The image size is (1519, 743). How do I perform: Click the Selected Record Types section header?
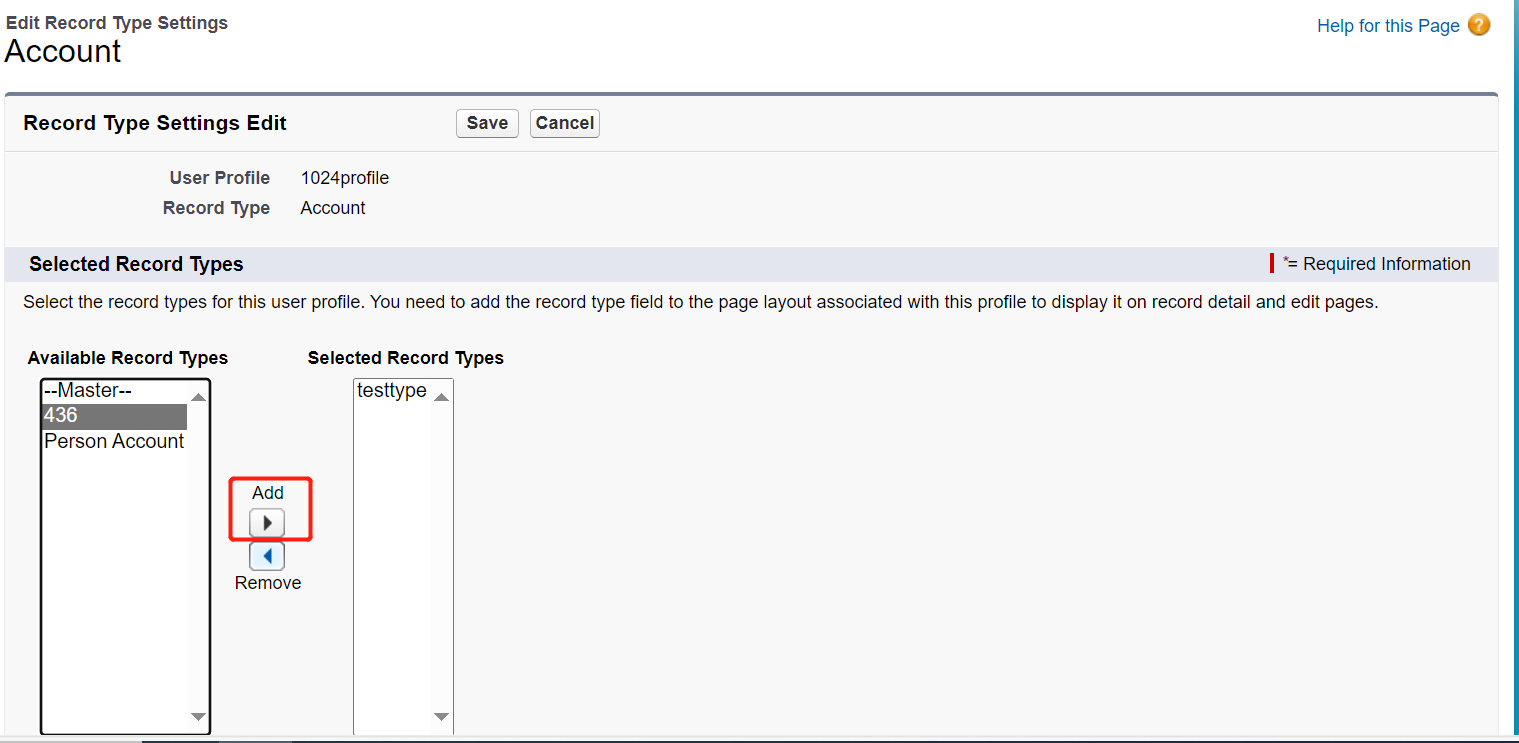135,263
